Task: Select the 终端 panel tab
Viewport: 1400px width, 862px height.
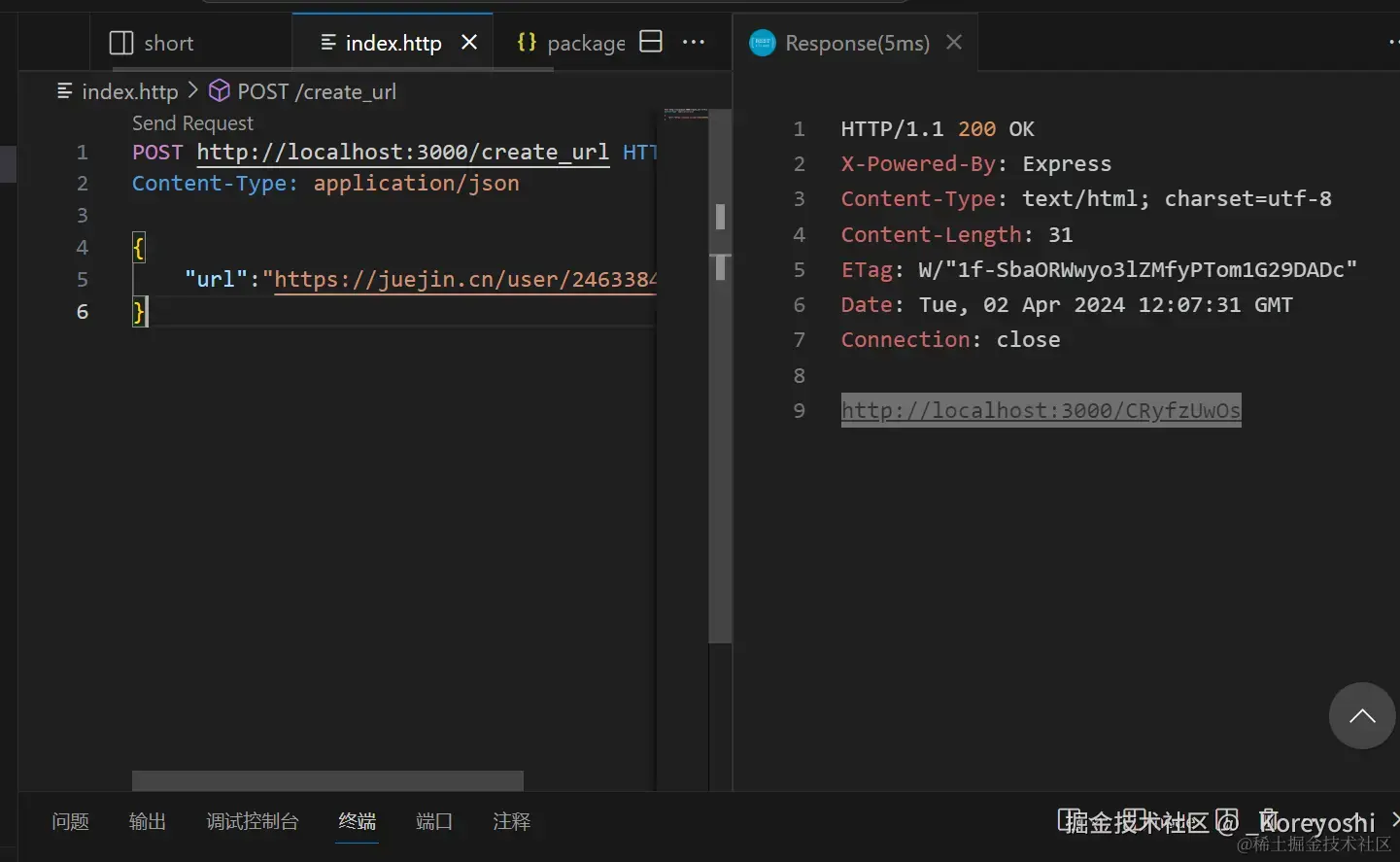Action: coord(358,822)
